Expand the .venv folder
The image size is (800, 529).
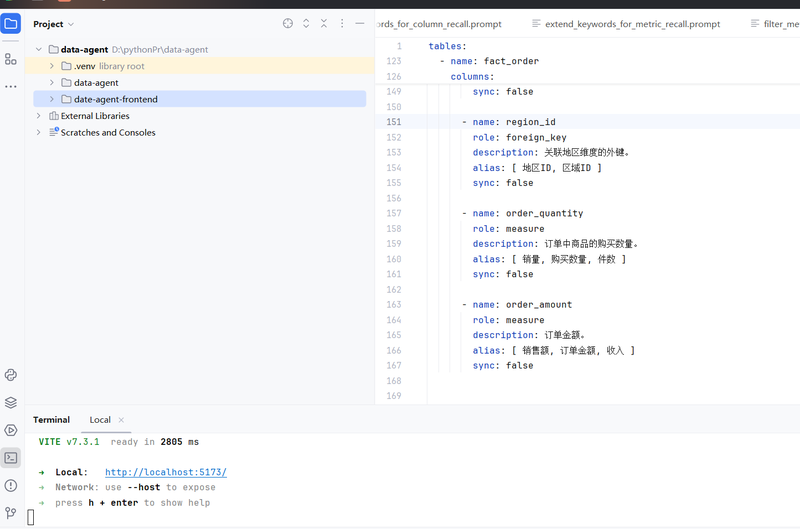point(52,66)
